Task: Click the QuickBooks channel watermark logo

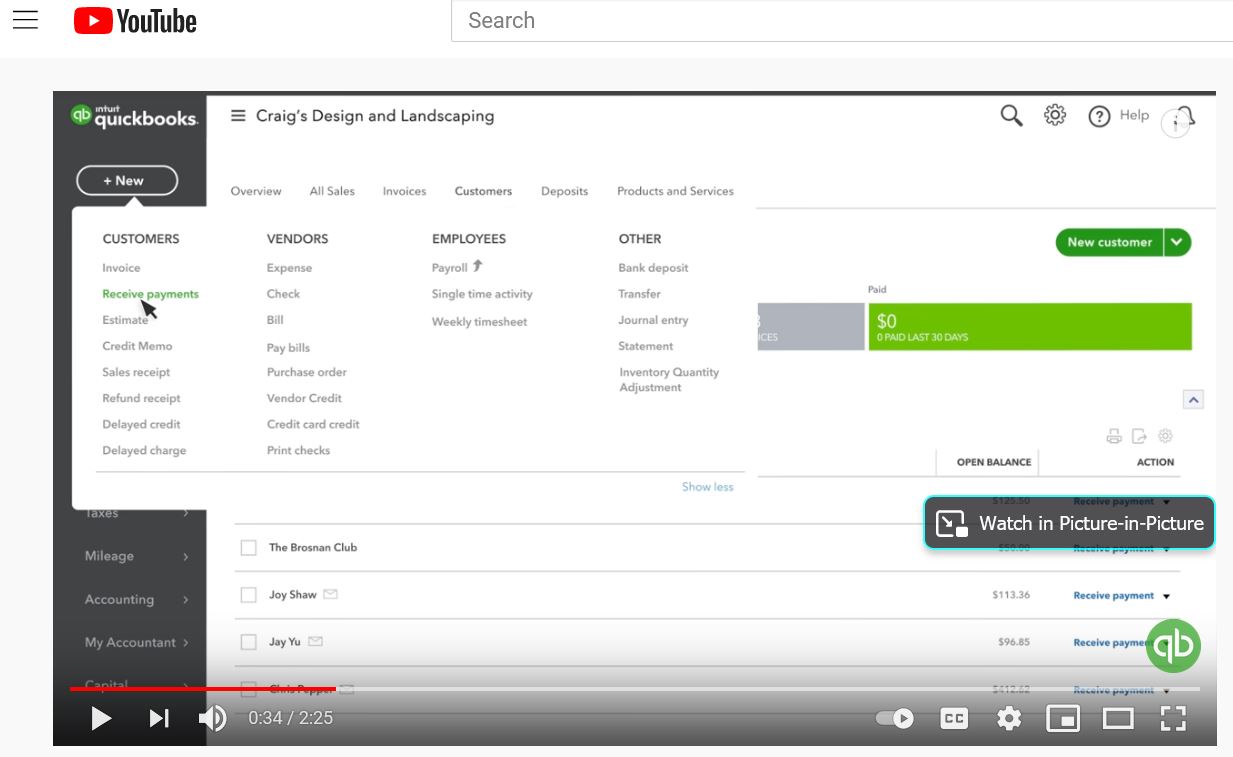Action: coord(1173,646)
